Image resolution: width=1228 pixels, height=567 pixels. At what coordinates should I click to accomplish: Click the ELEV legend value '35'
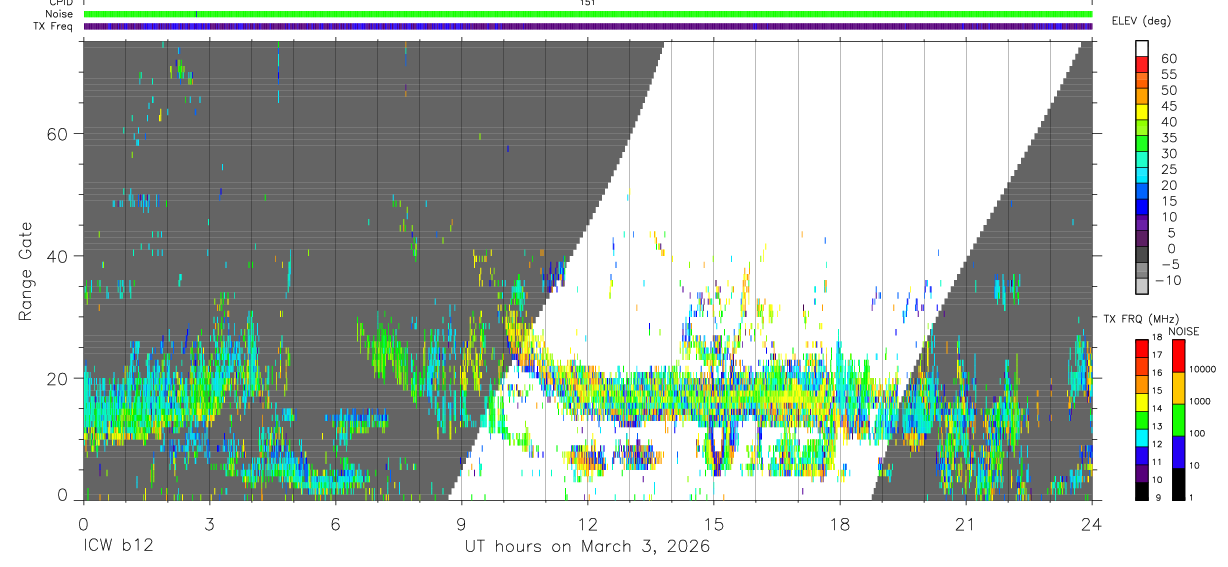pyautogui.click(x=1168, y=137)
